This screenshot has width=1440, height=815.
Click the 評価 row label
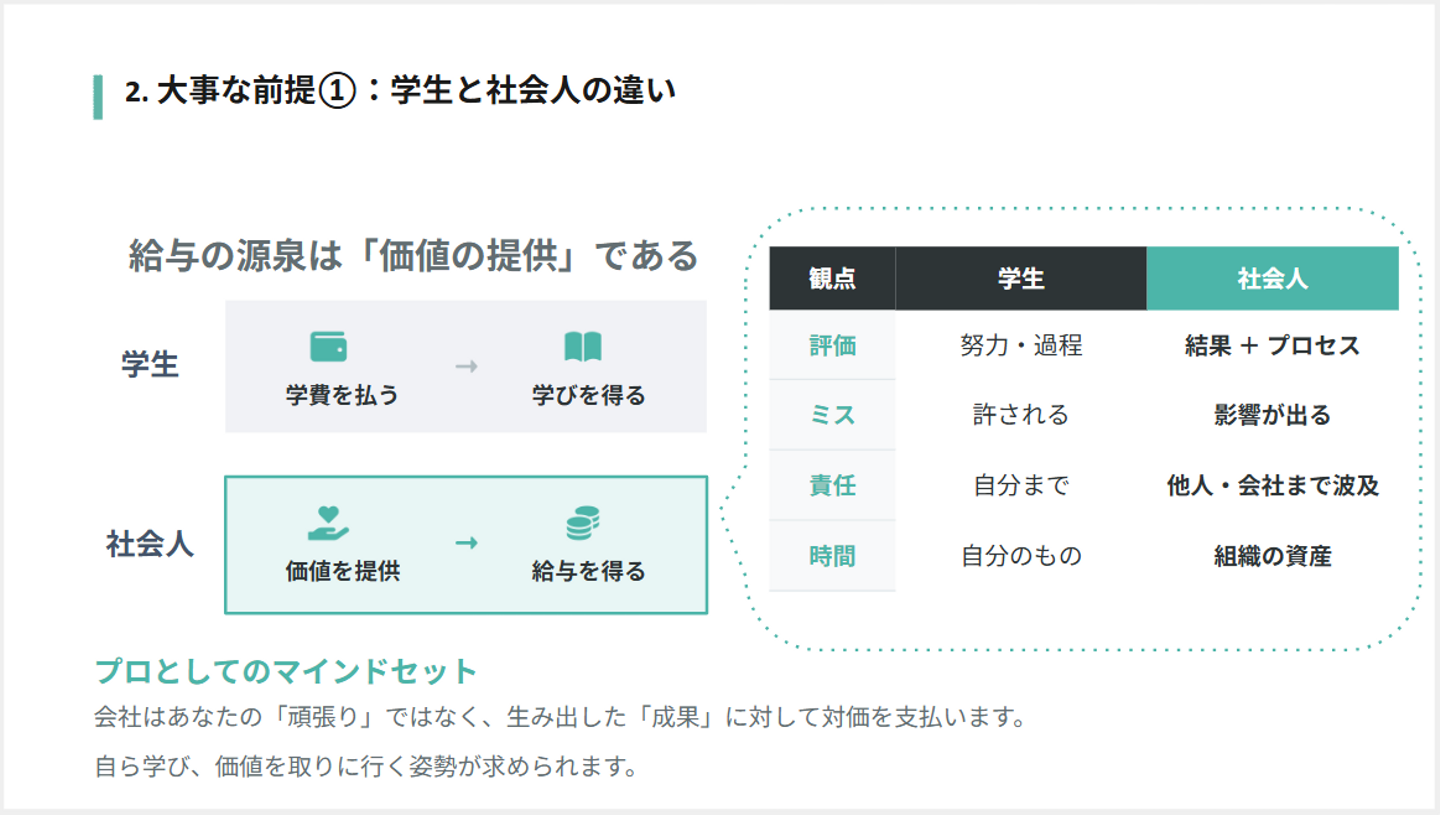(x=832, y=345)
